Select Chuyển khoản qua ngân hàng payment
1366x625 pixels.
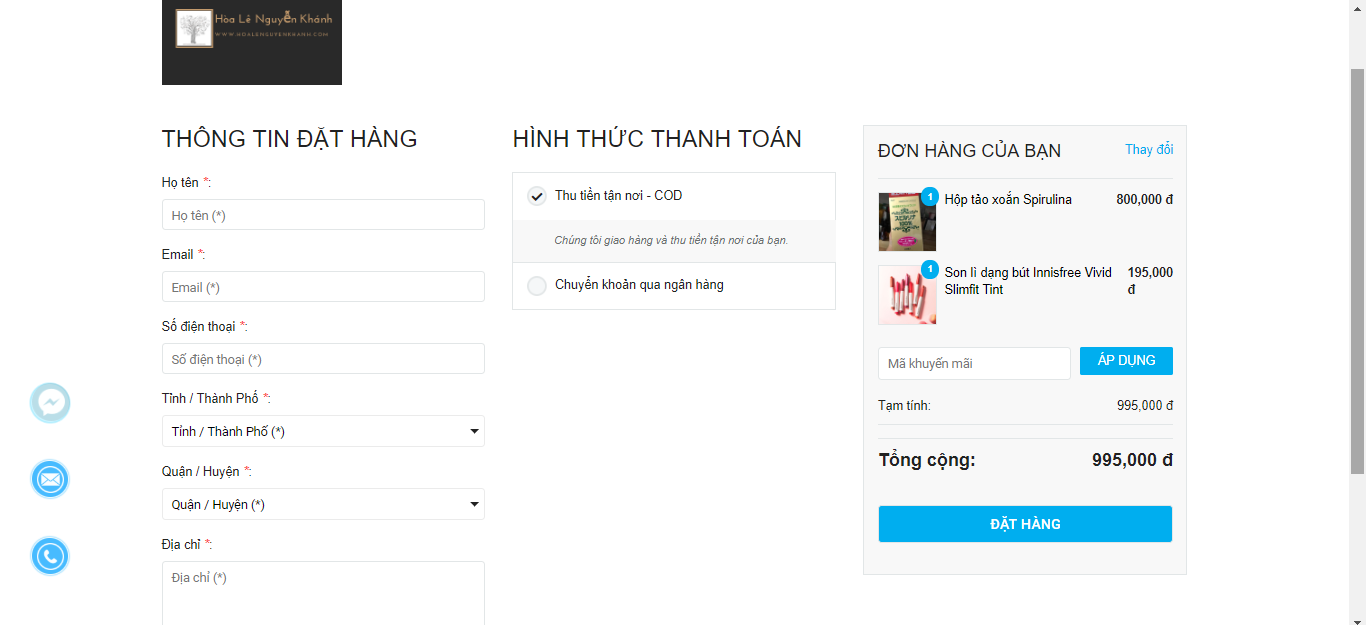pyautogui.click(x=538, y=286)
